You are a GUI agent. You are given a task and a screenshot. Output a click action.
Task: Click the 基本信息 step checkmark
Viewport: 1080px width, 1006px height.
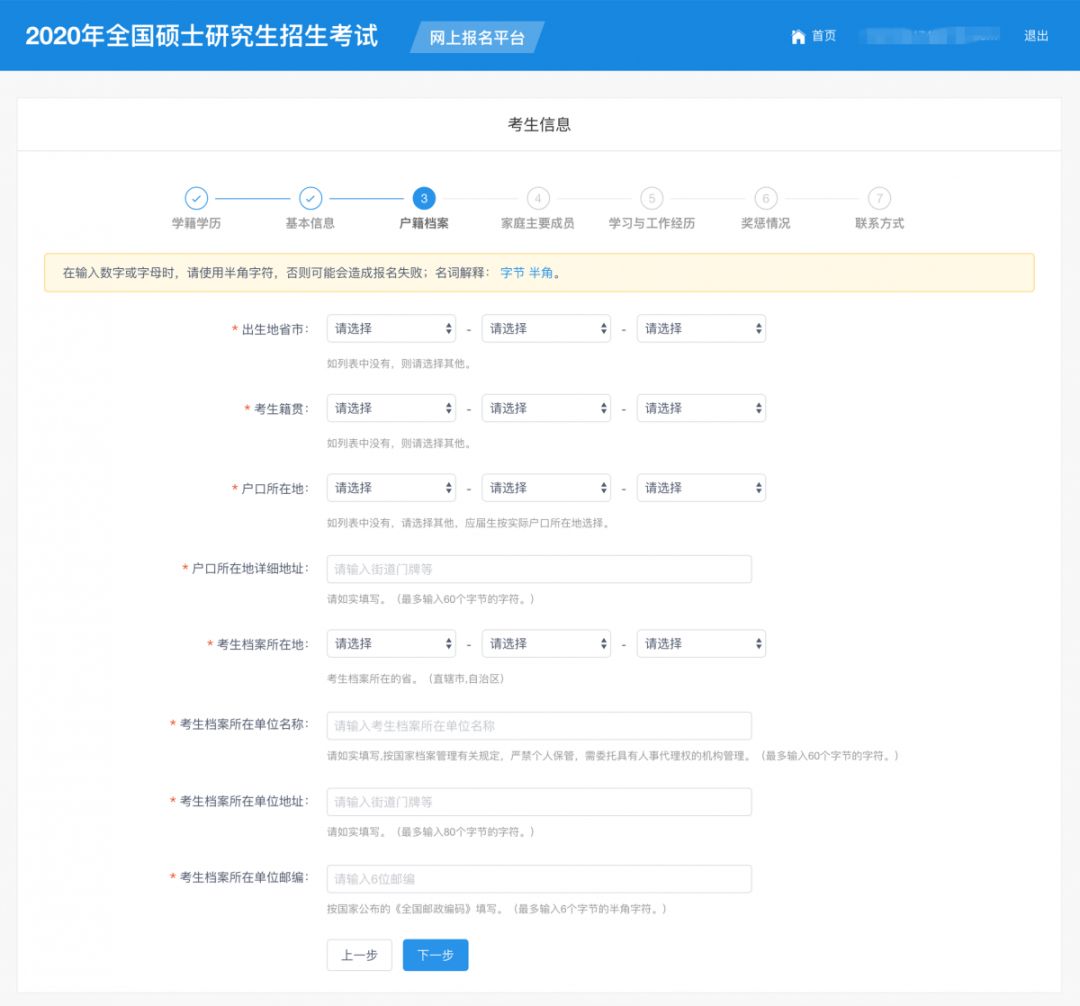(312, 198)
